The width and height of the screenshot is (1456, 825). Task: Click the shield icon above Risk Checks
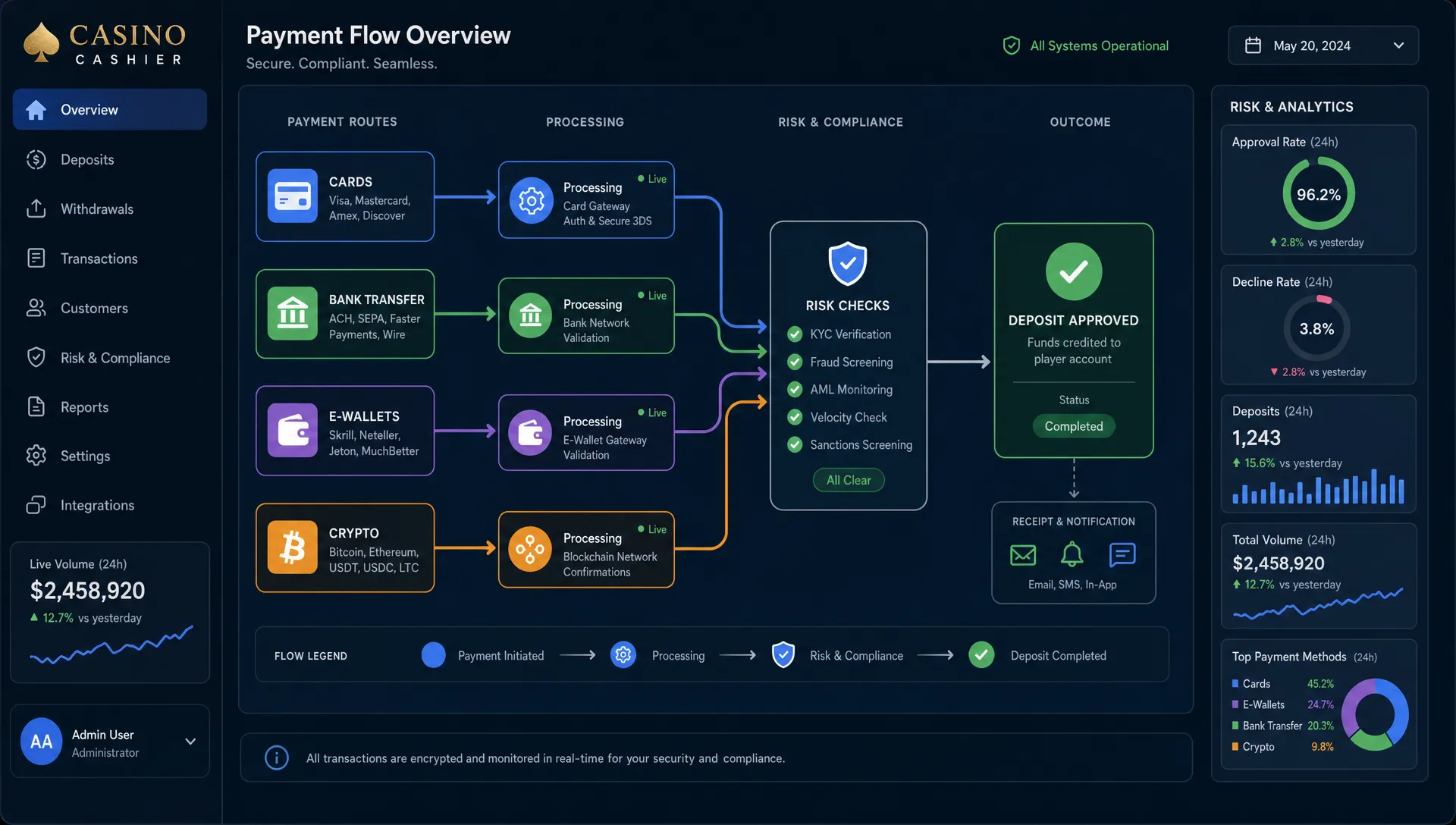tap(848, 263)
